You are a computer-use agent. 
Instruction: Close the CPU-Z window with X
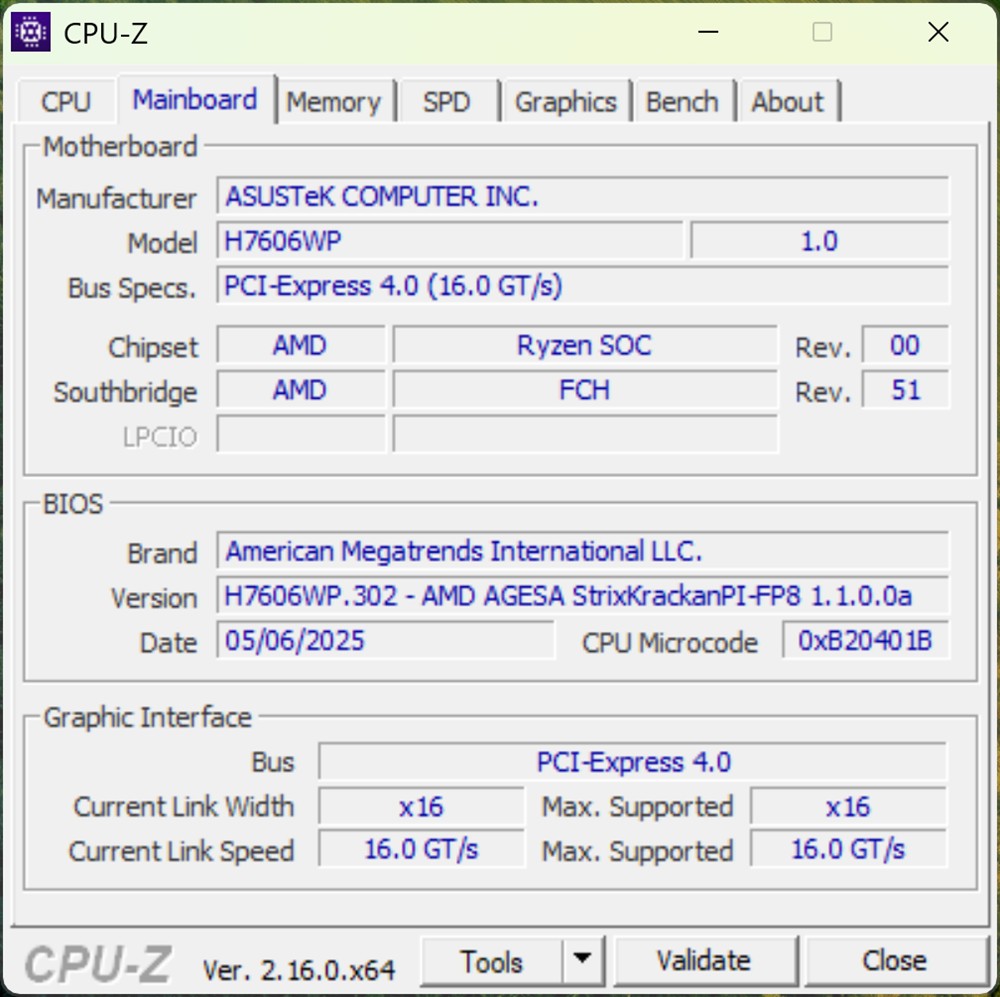point(938,32)
